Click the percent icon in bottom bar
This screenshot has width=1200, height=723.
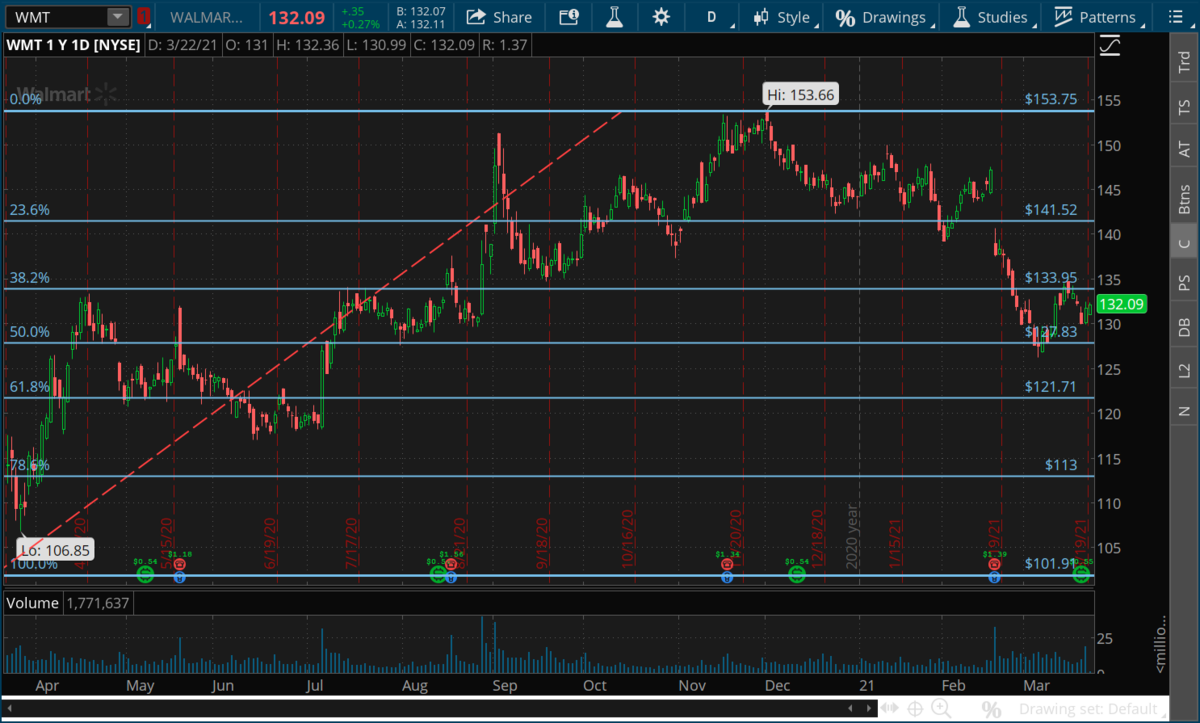click(991, 709)
